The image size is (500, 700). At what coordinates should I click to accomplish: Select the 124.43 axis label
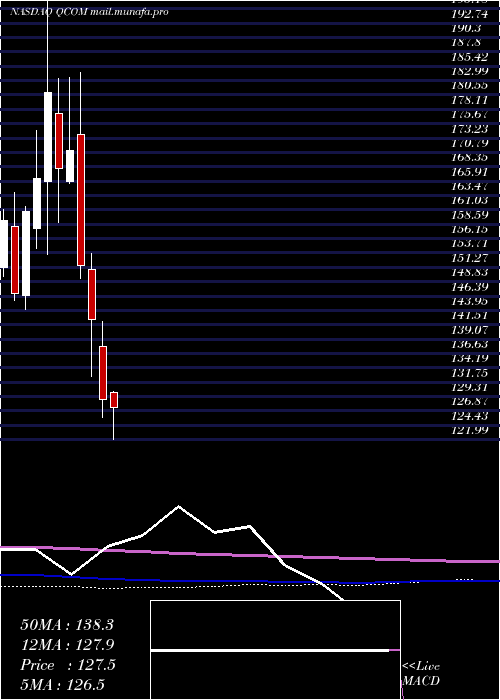tap(470, 416)
